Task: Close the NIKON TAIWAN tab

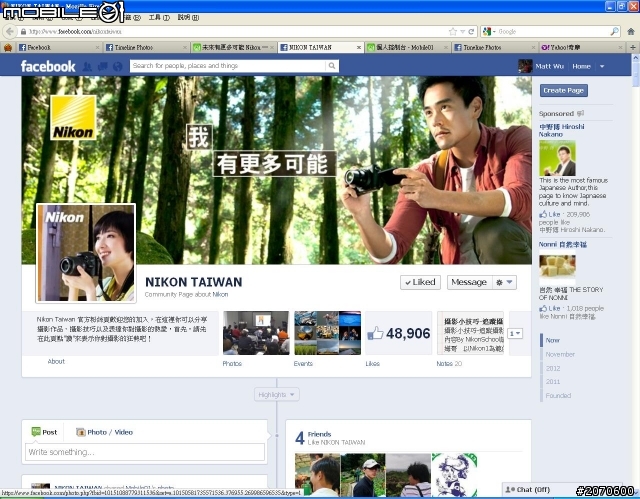Action: [358, 48]
